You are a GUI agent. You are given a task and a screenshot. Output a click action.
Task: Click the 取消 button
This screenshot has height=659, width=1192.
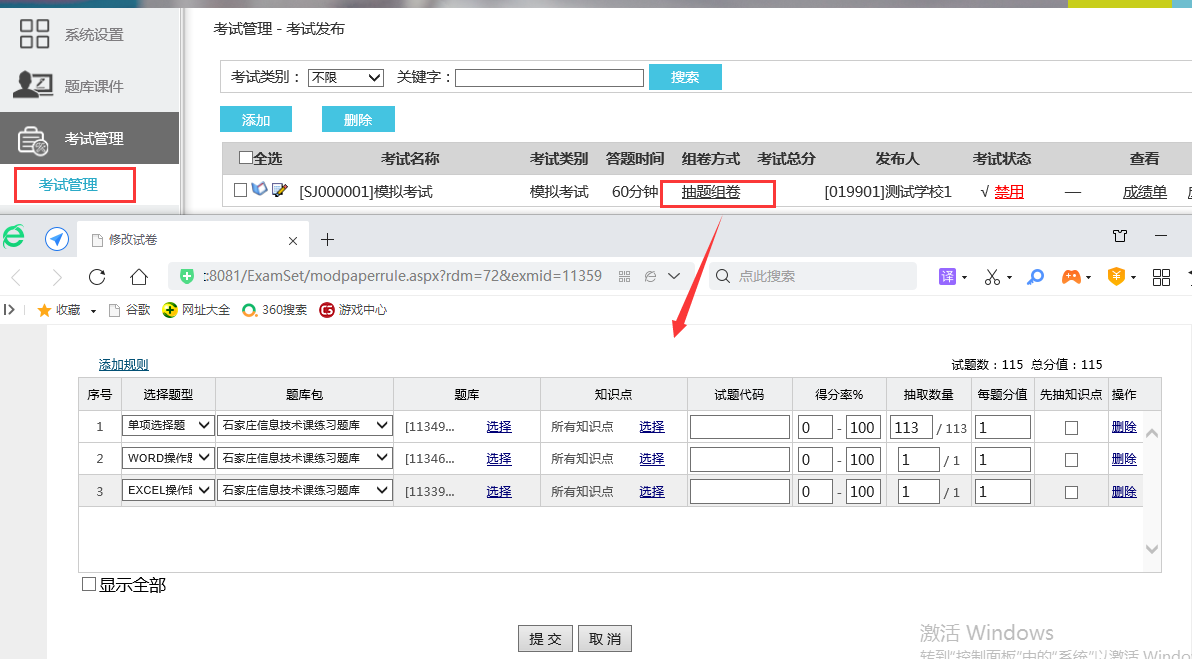click(604, 638)
